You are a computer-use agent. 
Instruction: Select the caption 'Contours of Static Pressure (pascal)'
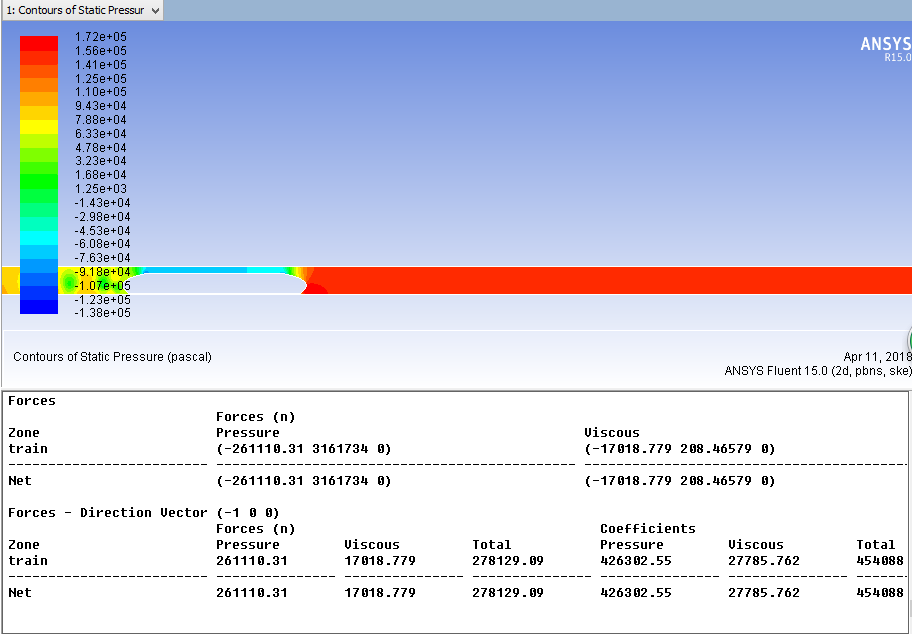112,357
